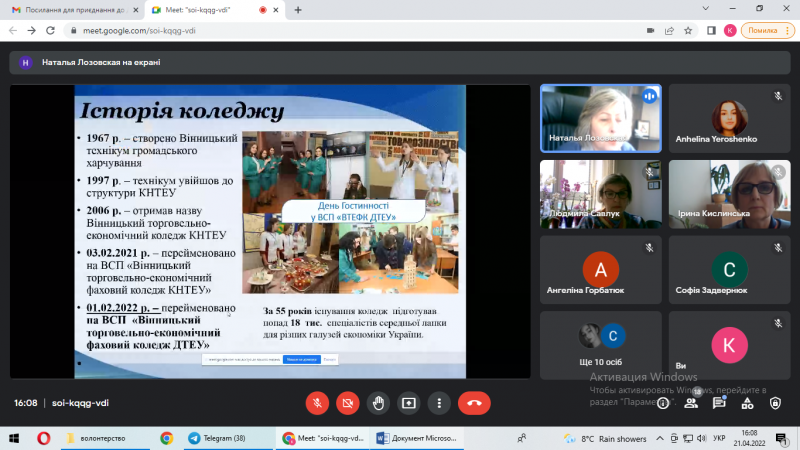The height and width of the screenshot is (450, 800).
Task: Click the Помилка update button
Action: tap(767, 31)
